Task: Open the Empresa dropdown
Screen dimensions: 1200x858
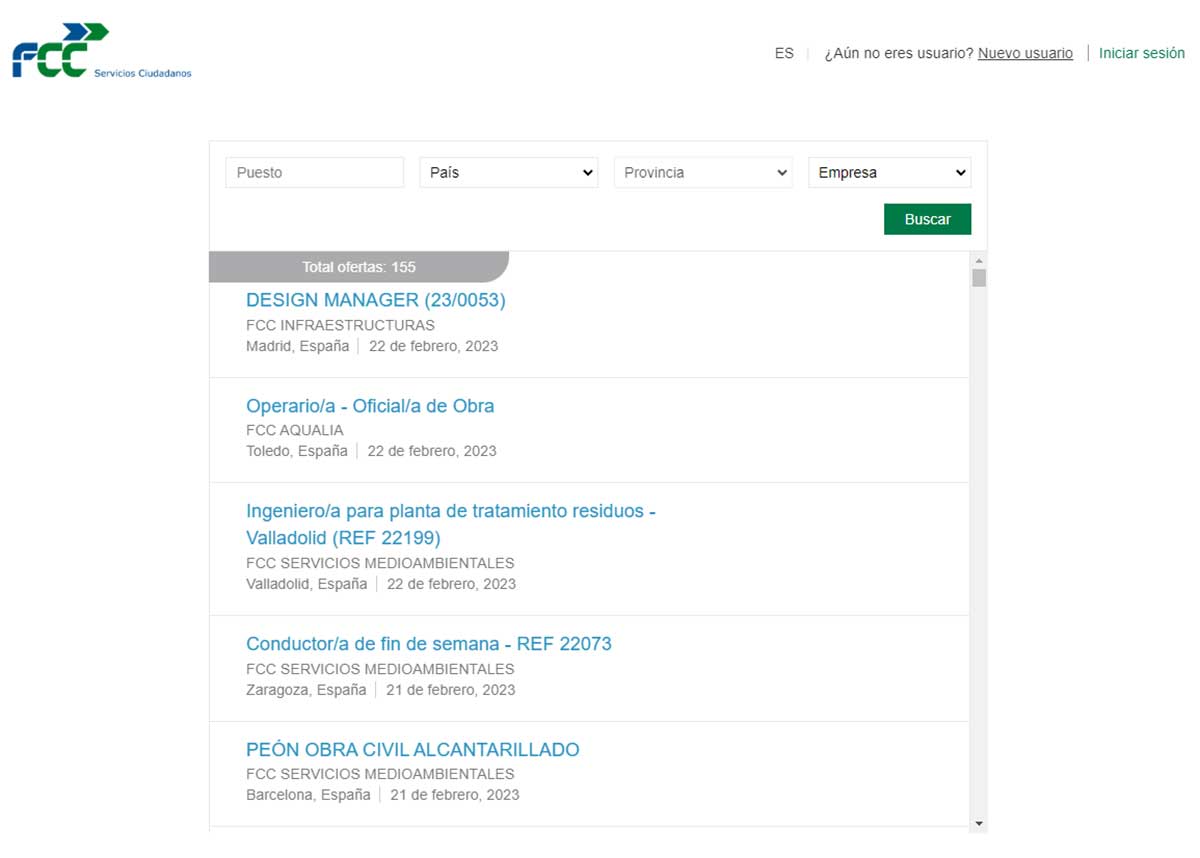Action: click(889, 172)
